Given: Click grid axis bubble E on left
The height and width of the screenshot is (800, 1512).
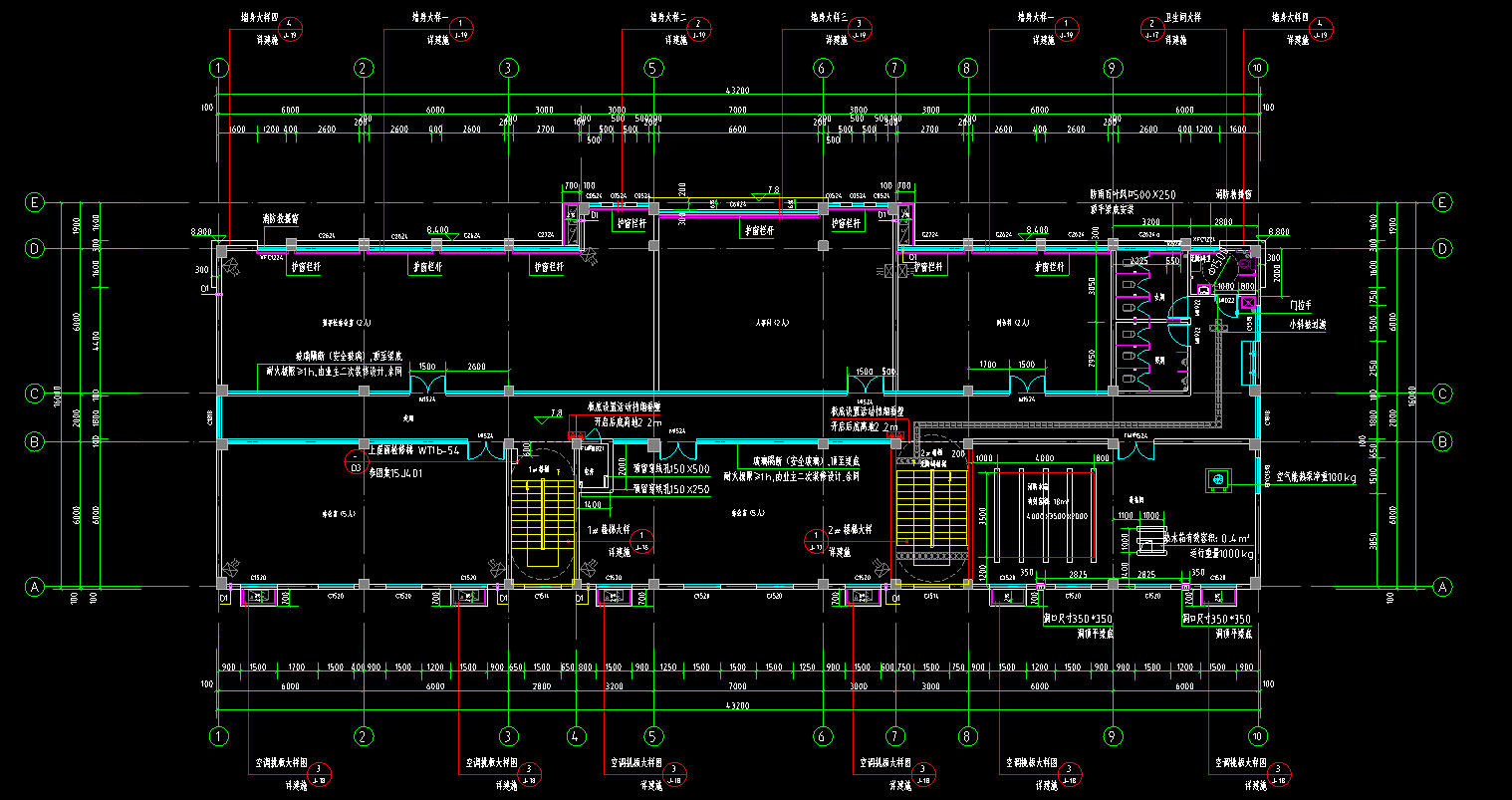Looking at the screenshot, I should 35,202.
